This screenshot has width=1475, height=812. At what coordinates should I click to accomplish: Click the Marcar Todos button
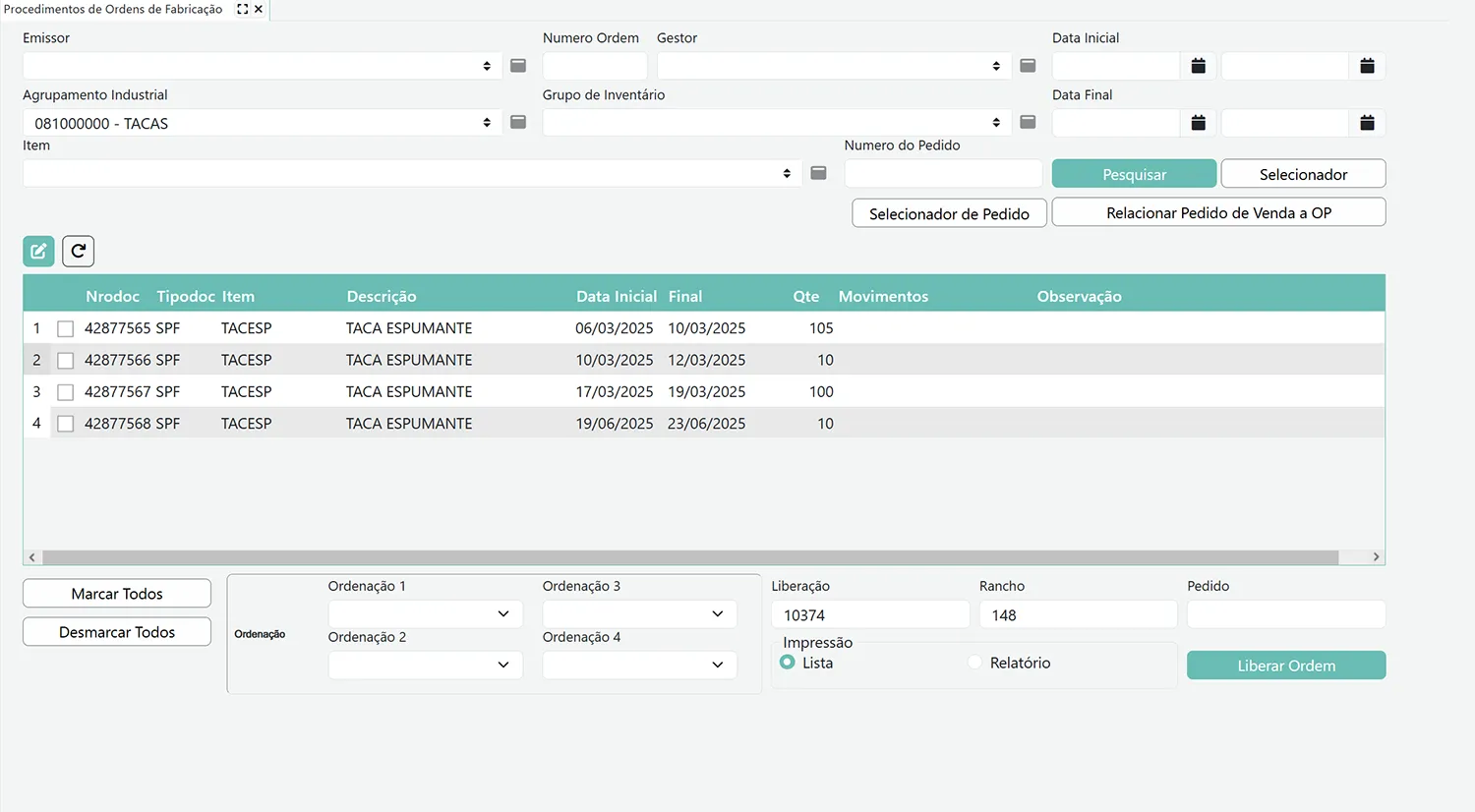[x=117, y=594]
